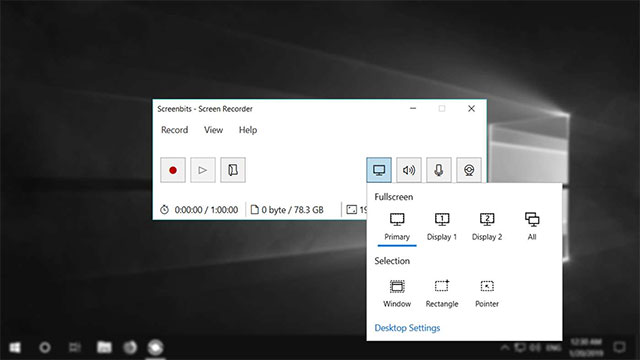Close the Screenbits window
The image size is (640, 360).
coord(471,109)
